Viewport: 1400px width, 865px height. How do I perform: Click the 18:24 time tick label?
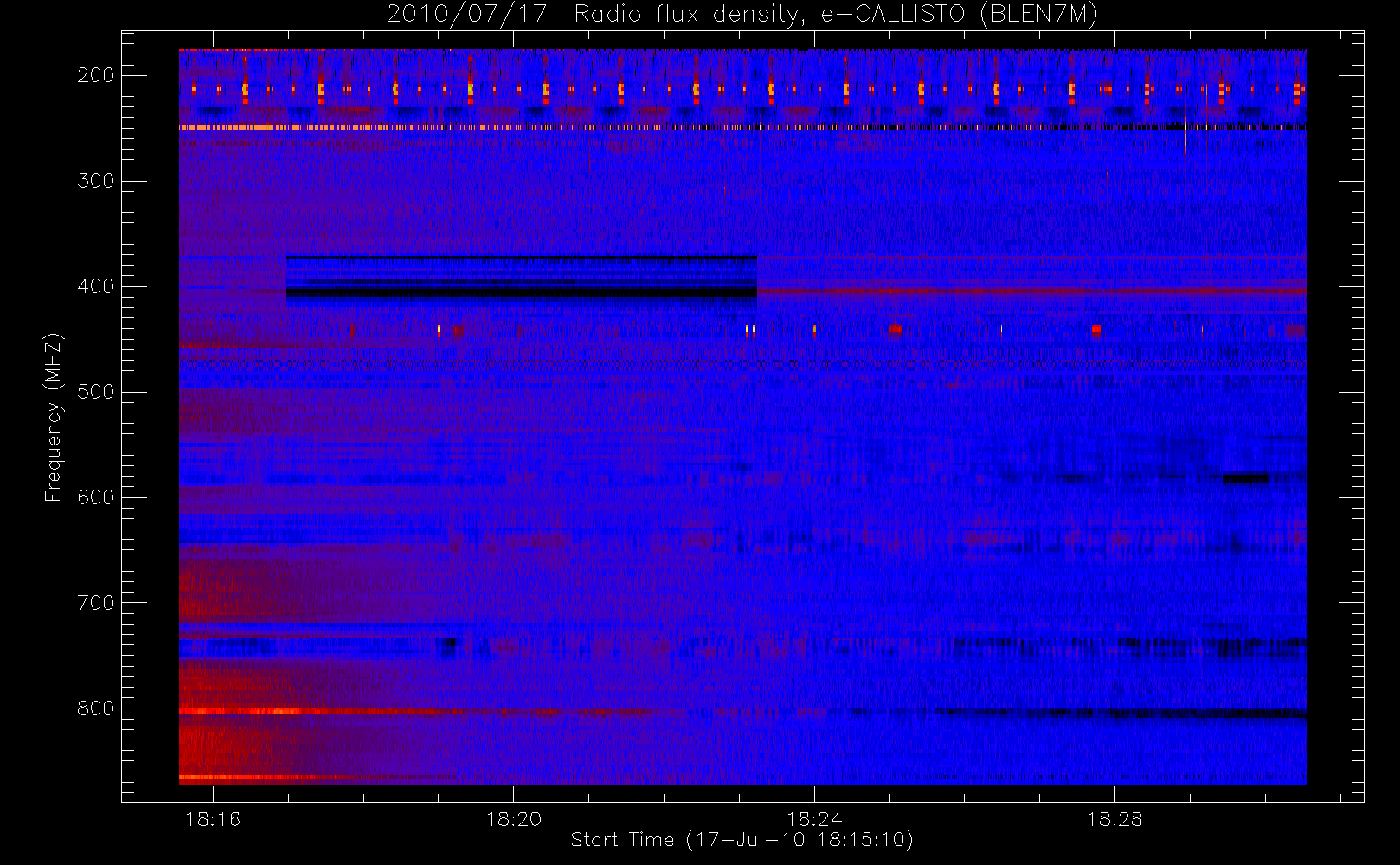814,819
